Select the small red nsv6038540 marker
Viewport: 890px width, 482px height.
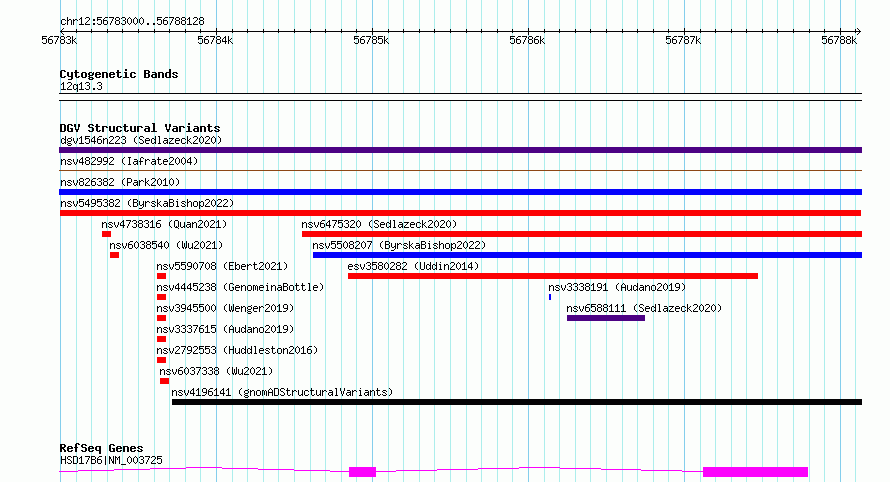[x=114, y=255]
